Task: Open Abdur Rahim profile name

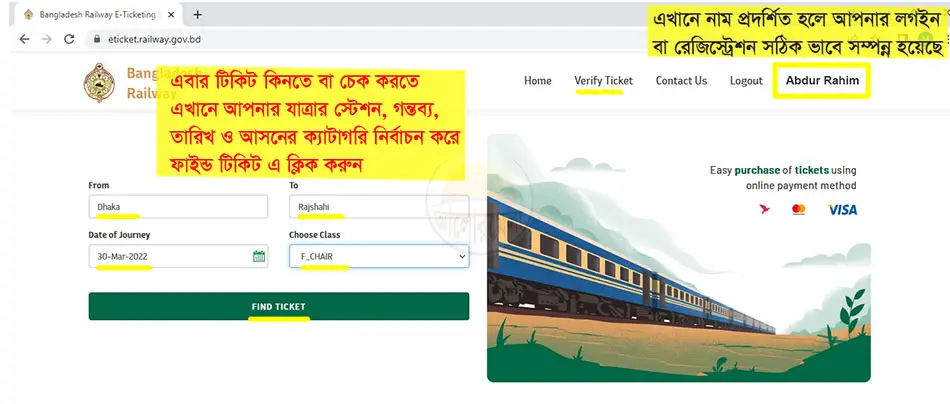Action: click(822, 81)
